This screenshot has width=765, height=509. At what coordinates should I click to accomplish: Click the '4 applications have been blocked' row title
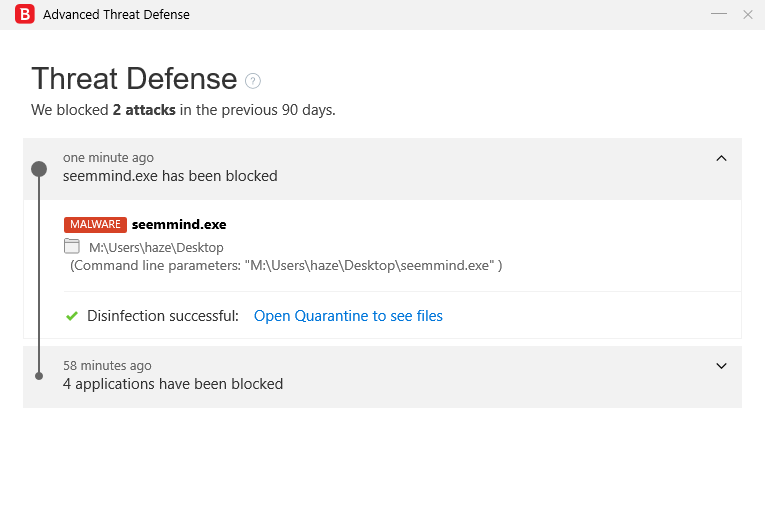click(x=173, y=384)
